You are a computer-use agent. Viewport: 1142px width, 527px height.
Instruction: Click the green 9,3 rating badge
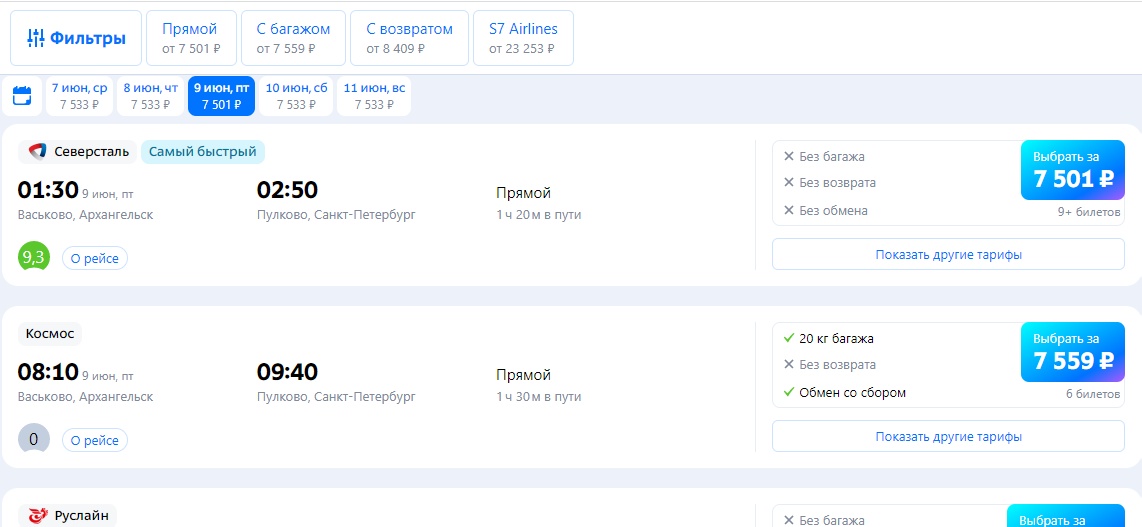tap(34, 257)
